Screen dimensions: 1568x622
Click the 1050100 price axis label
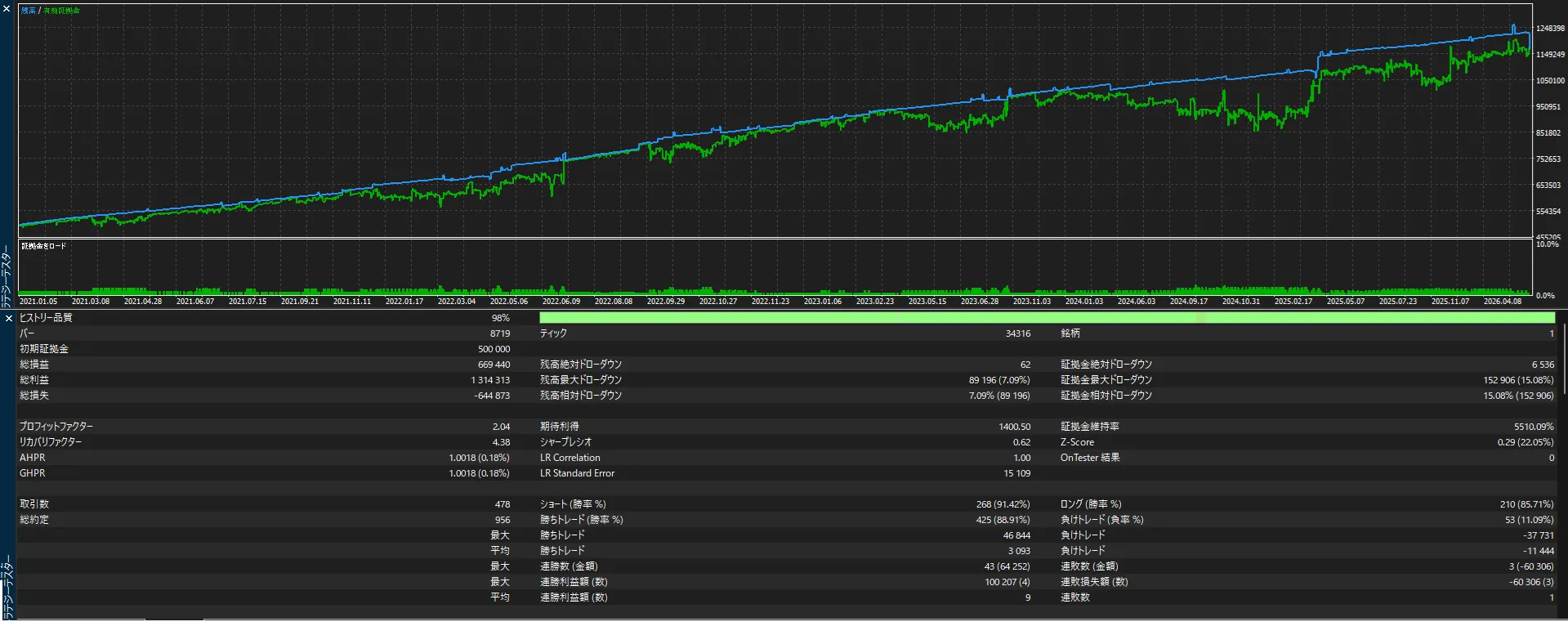1550,81
